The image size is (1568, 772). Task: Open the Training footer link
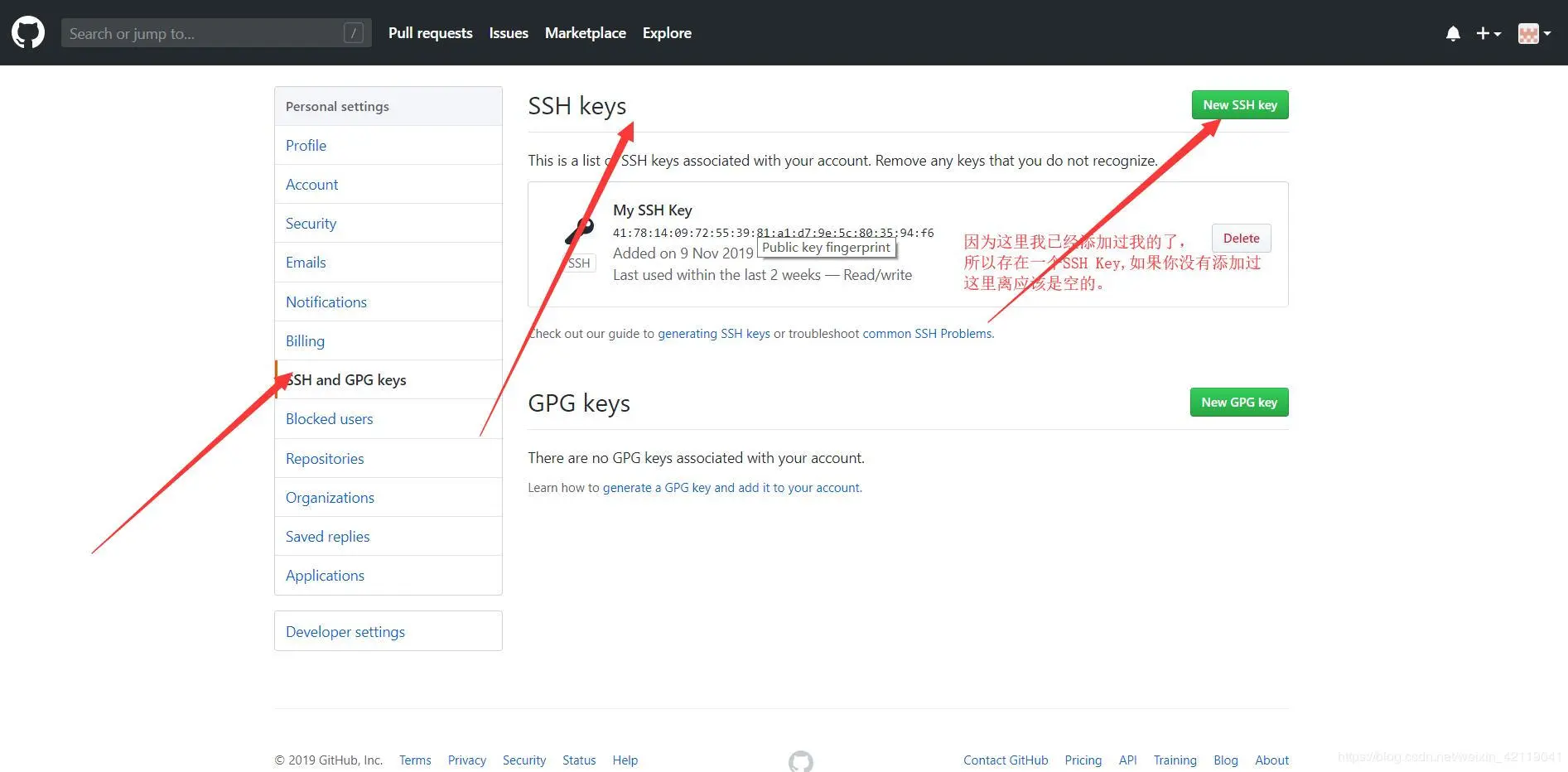click(1175, 760)
